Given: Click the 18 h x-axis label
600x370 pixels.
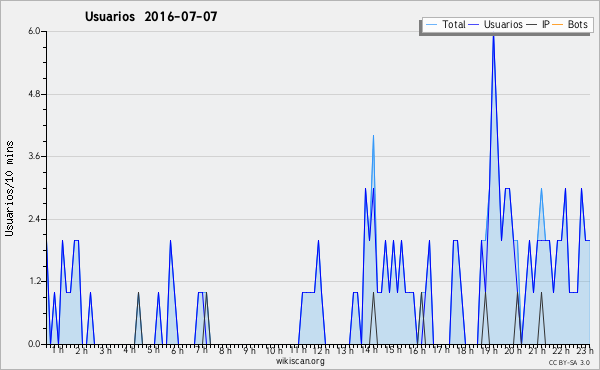Looking at the screenshot, I should click(x=465, y=350).
